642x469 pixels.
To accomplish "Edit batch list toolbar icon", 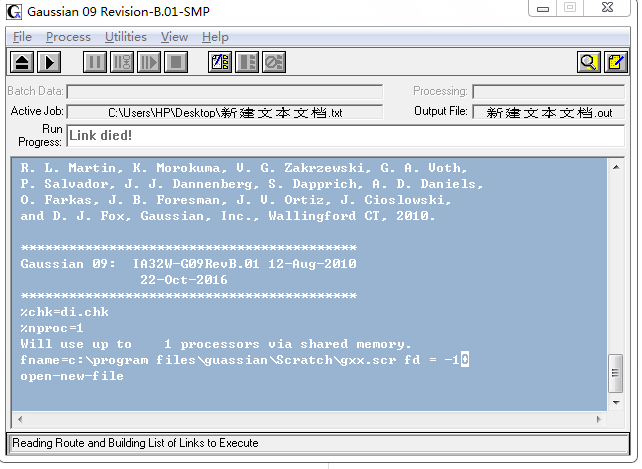I will 220,62.
